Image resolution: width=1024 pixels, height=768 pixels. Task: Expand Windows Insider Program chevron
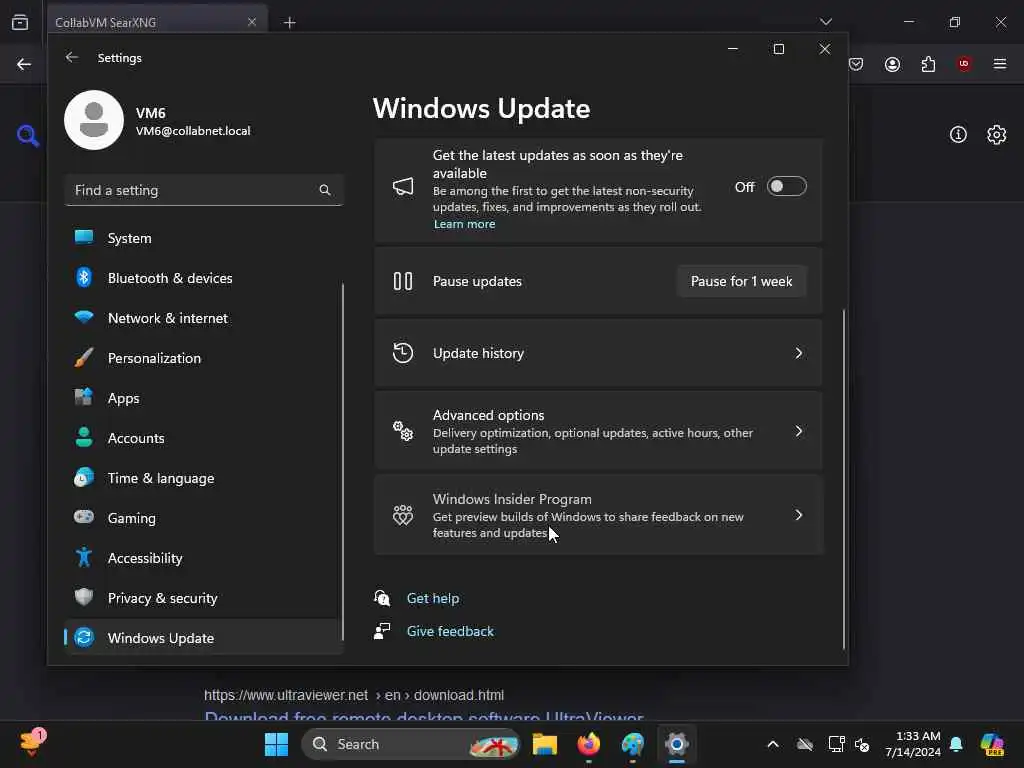click(799, 515)
